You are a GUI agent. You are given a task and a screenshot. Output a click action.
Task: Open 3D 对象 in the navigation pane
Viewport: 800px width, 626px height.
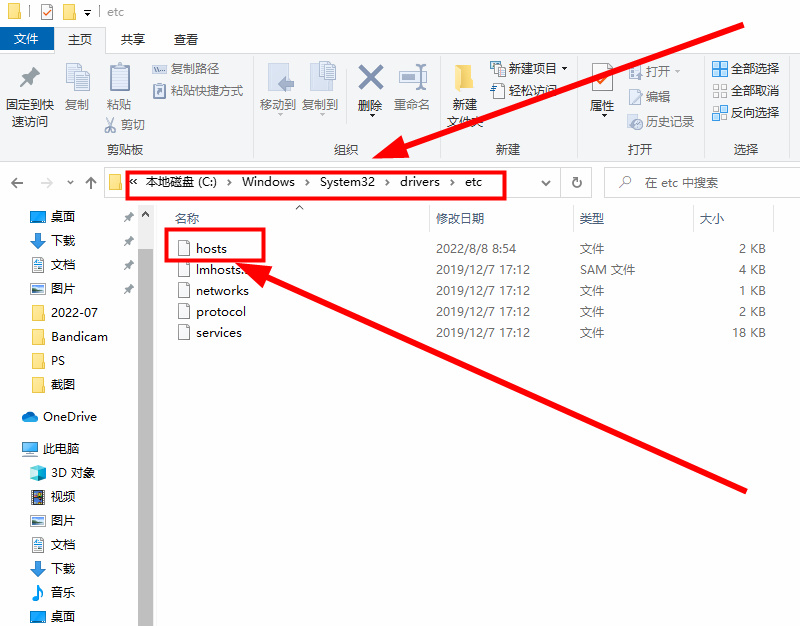pos(72,472)
